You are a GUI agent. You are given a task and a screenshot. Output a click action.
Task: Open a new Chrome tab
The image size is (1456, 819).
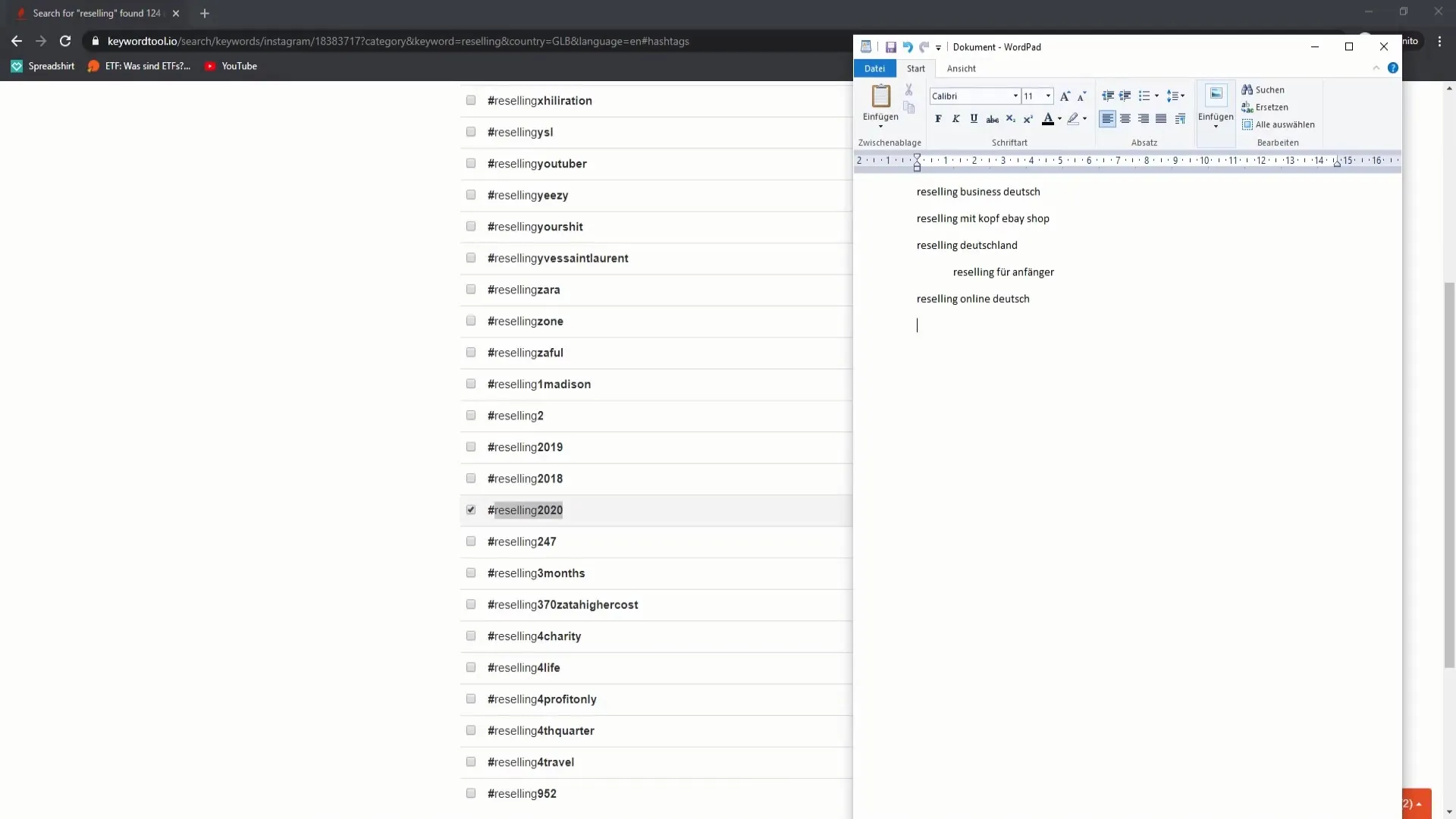coord(204,14)
